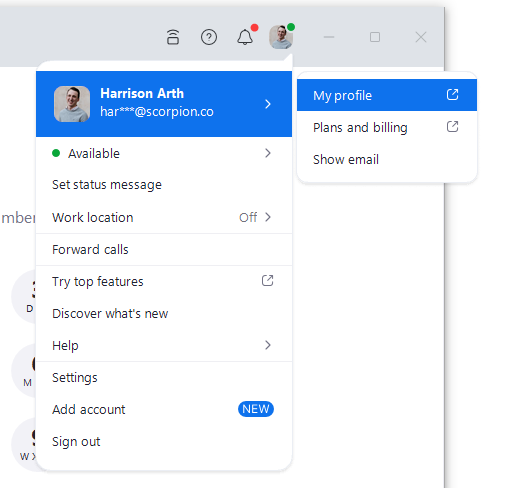This screenshot has height=488, width=519.
Task: Open the help question mark icon
Action: point(209,37)
